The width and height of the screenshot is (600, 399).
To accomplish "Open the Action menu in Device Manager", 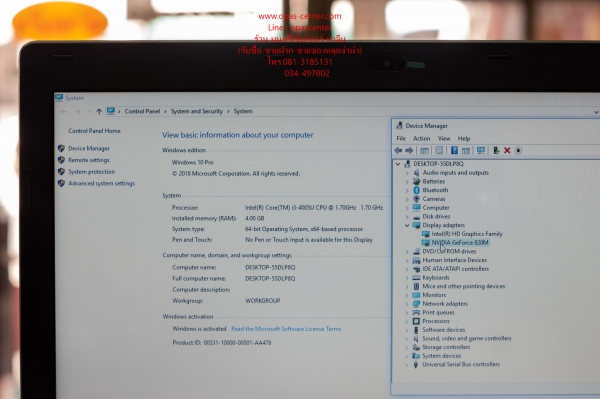I will [421, 138].
